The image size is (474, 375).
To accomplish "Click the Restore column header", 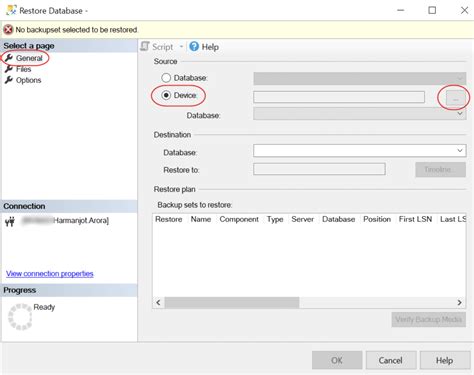I will tap(169, 219).
